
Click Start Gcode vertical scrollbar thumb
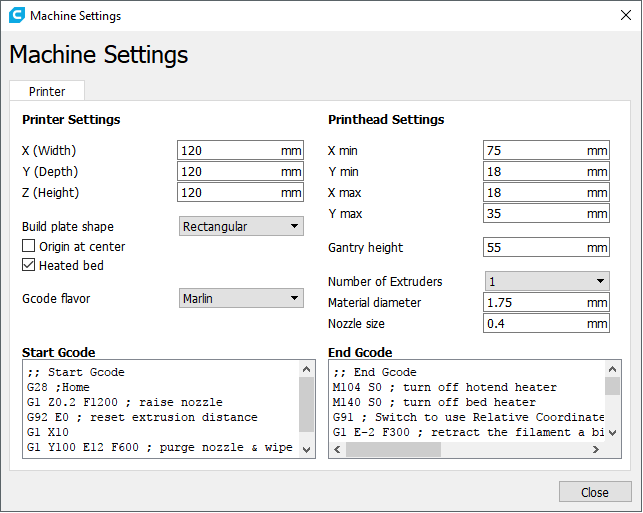pos(306,404)
